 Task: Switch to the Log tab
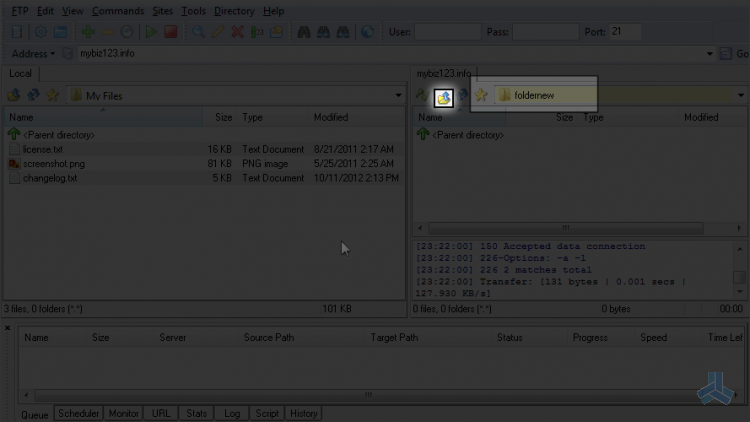(x=232, y=413)
